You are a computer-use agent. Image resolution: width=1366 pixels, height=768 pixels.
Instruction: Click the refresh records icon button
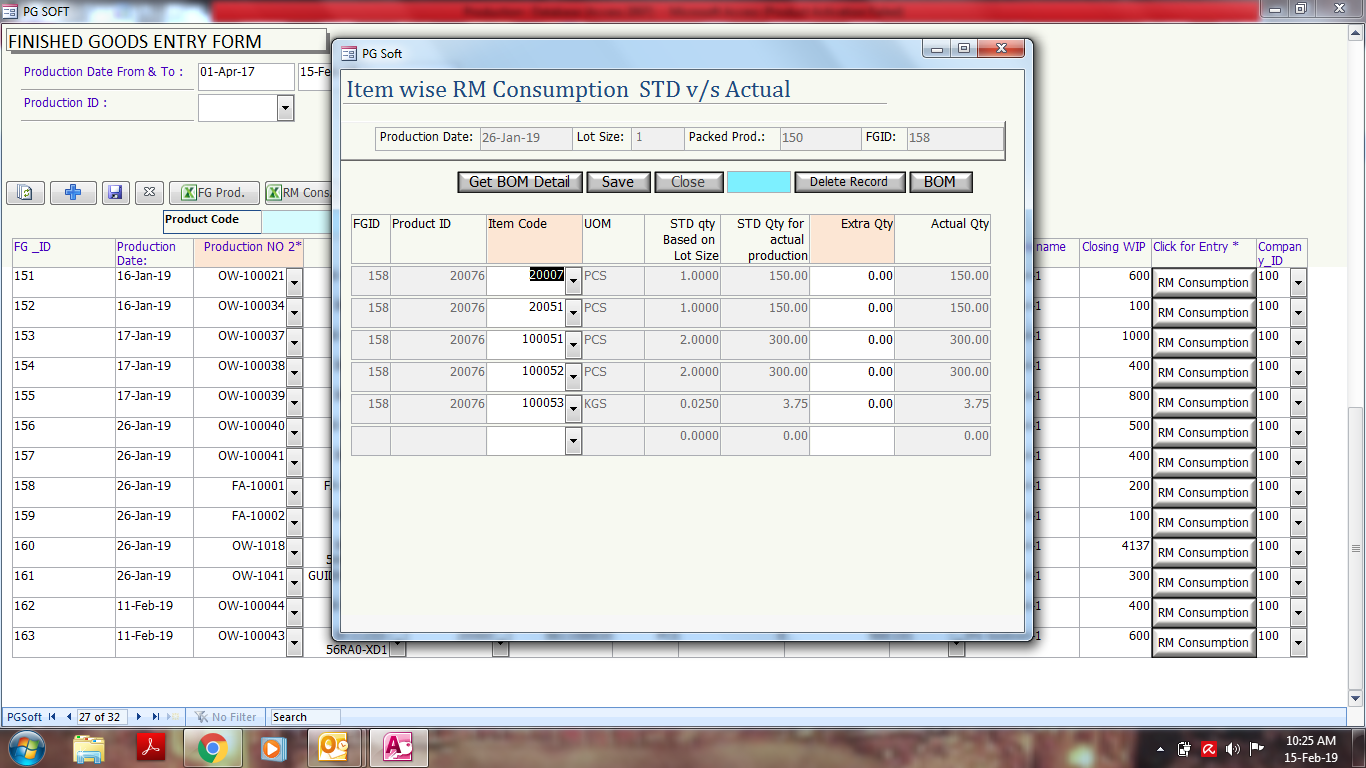click(26, 193)
